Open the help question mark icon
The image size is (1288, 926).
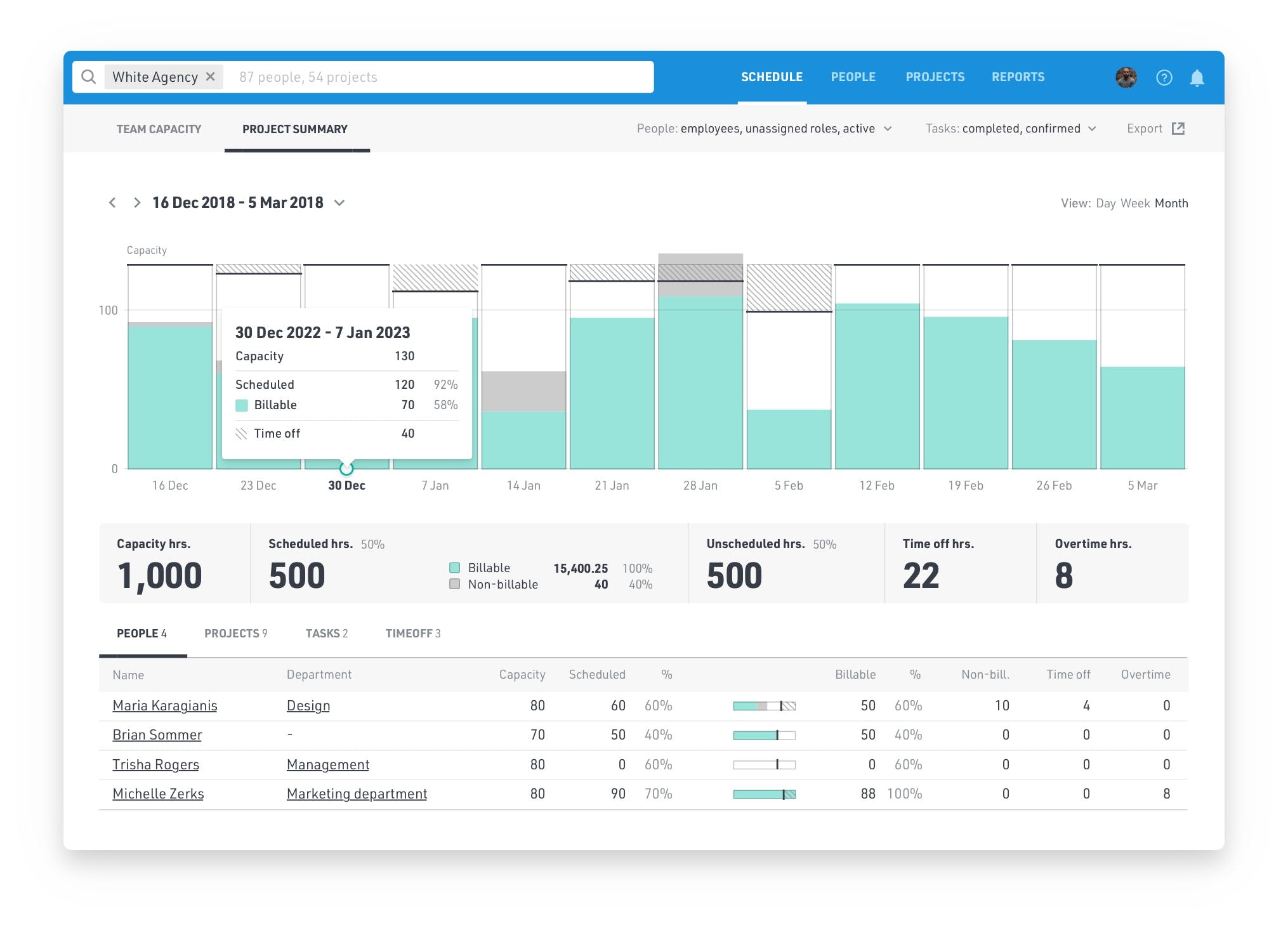tap(1165, 77)
